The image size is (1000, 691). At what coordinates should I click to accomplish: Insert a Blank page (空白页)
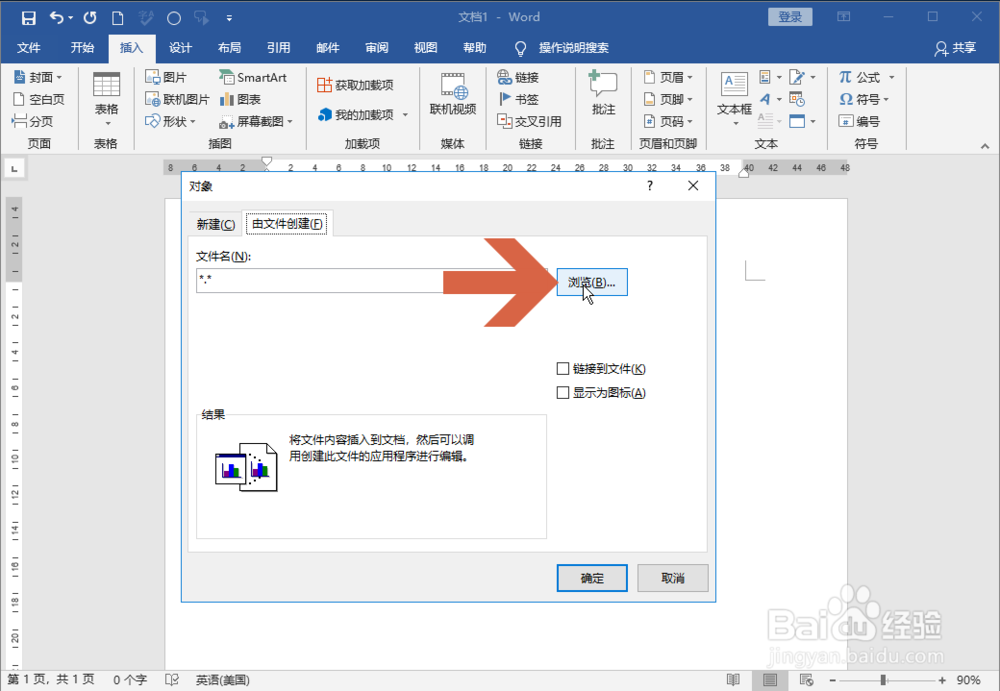[x=39, y=99]
